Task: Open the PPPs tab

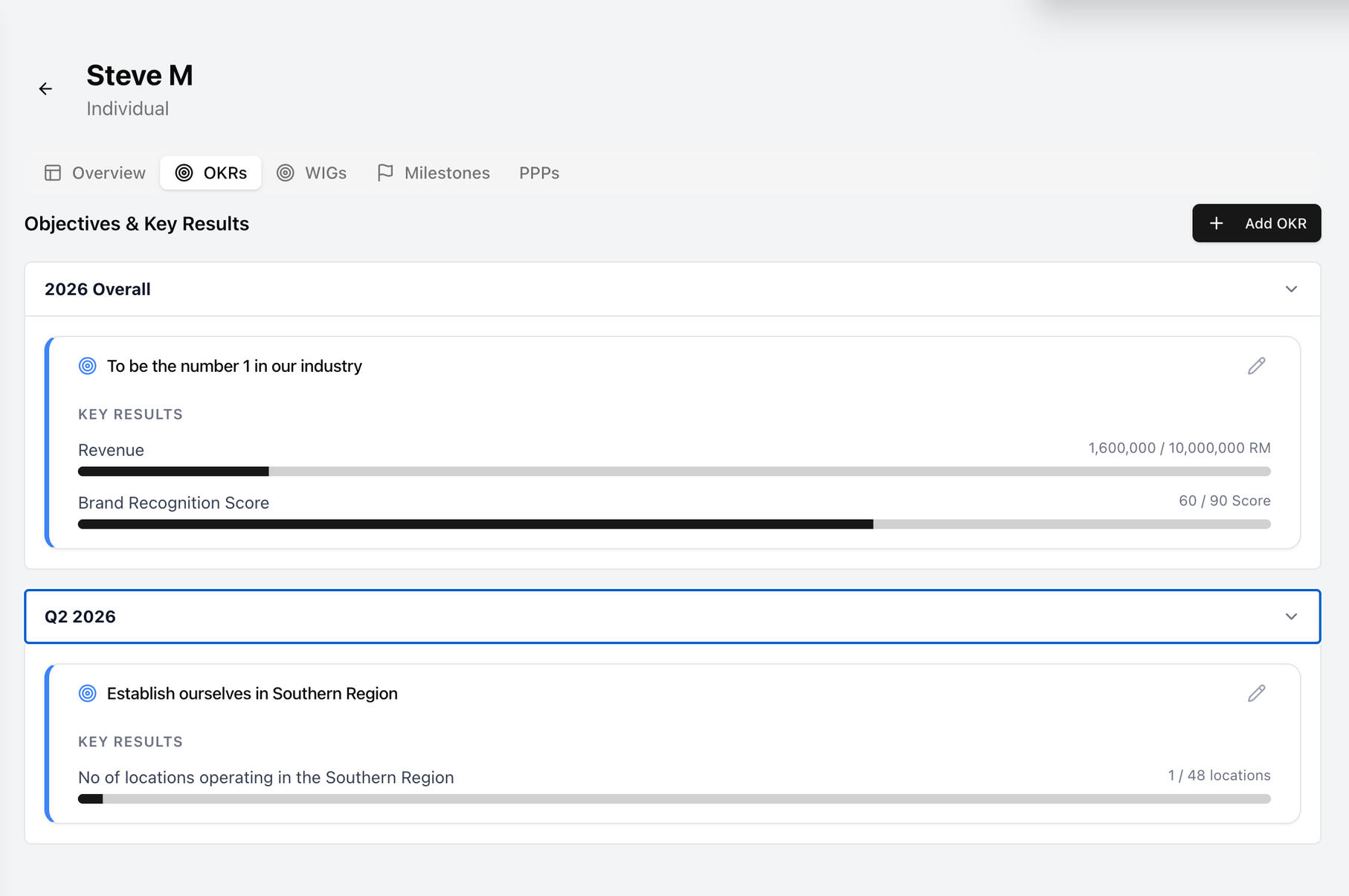Action: click(539, 173)
